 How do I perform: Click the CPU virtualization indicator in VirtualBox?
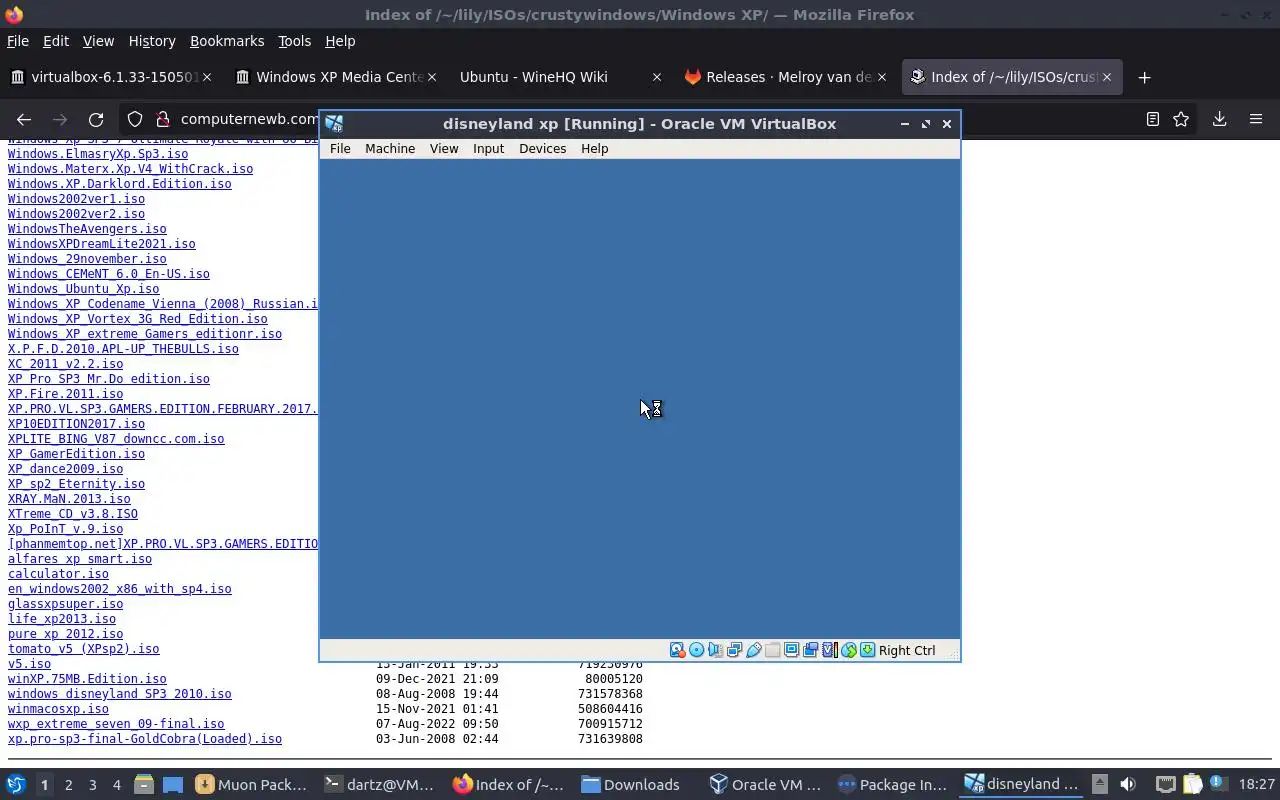pyautogui.click(x=829, y=650)
